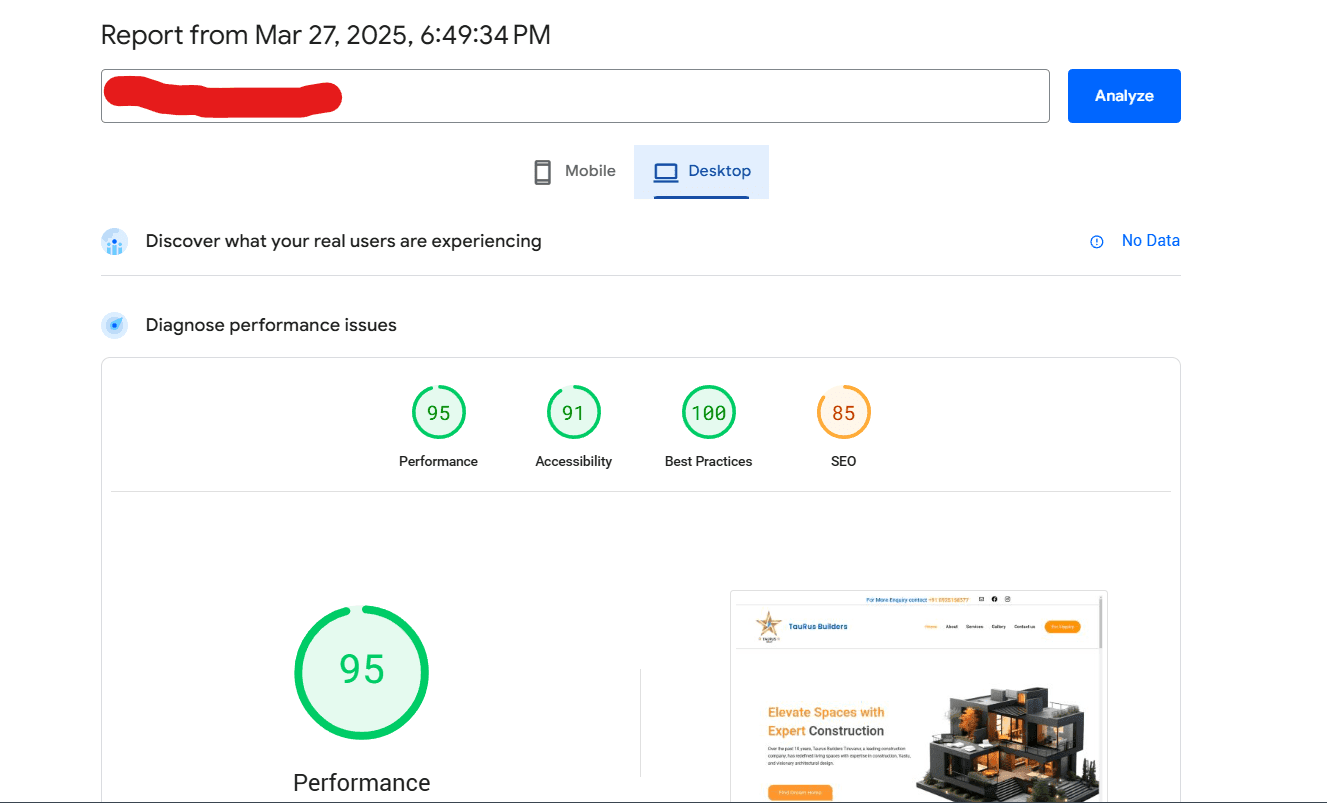Image resolution: width=1327 pixels, height=803 pixels.
Task: Click the orange enquiry button in preview header
Action: [1062, 627]
